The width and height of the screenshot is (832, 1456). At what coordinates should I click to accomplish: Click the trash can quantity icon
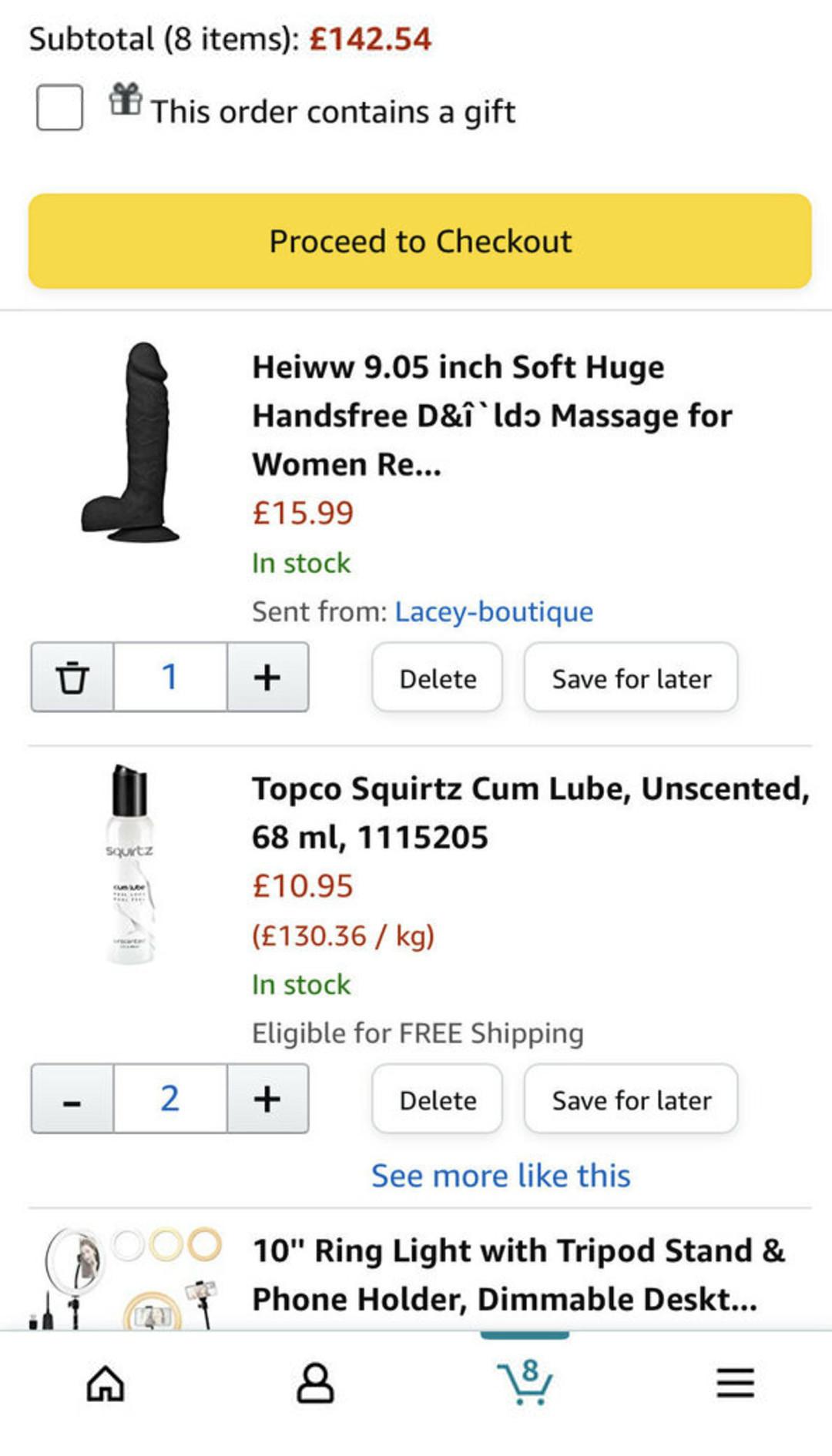pos(72,678)
